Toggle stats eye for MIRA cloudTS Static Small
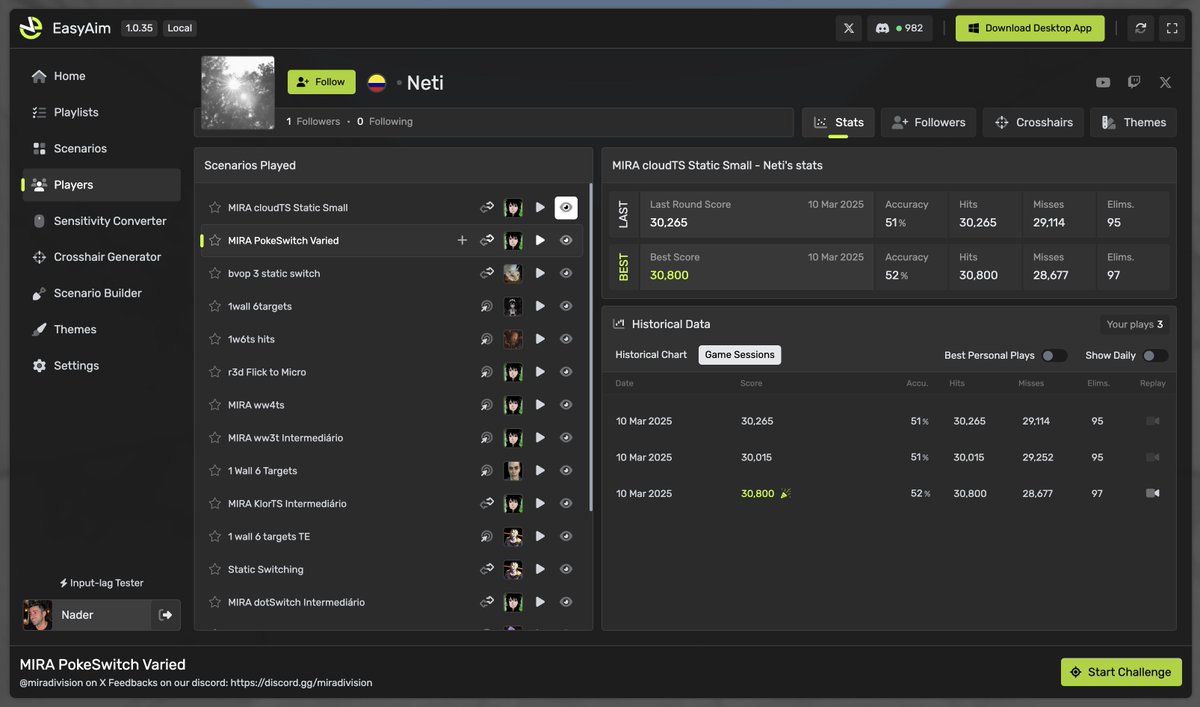The width and height of the screenshot is (1200, 707). pos(566,207)
